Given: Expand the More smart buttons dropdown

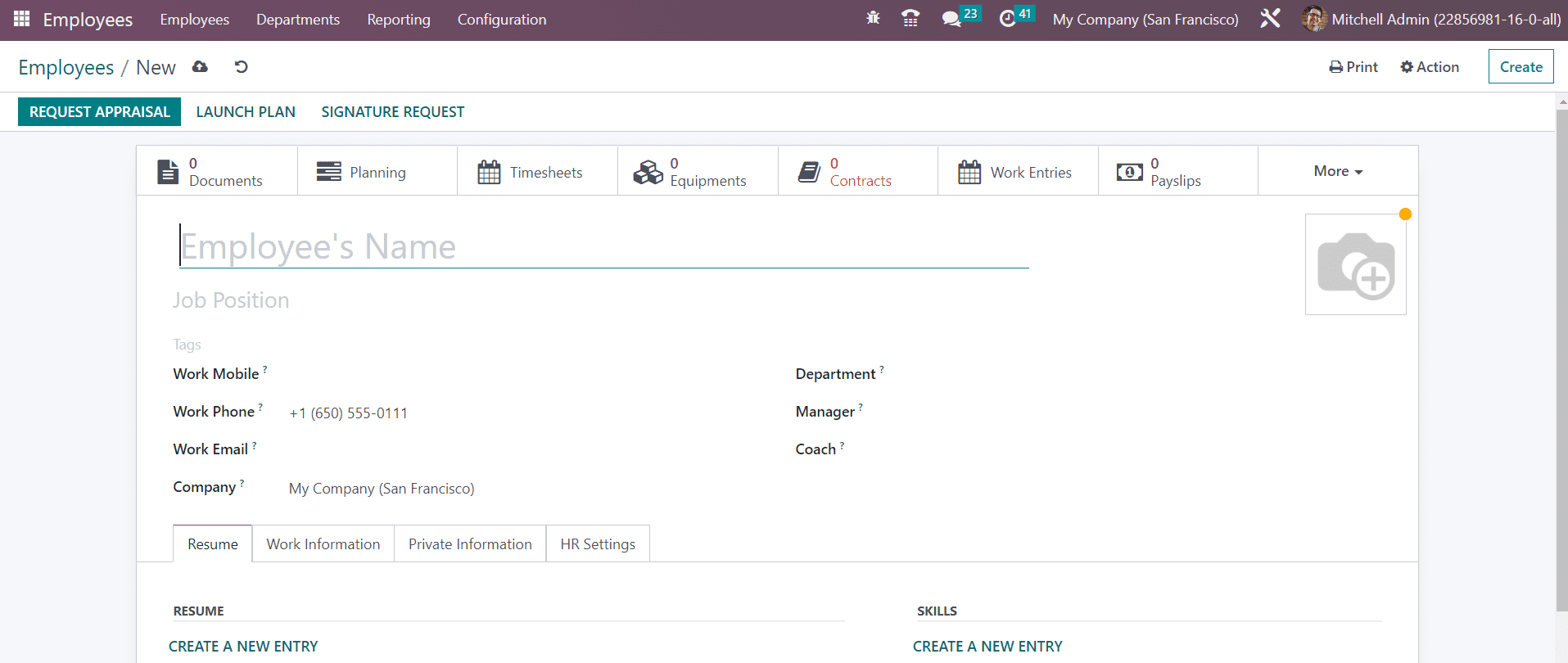Looking at the screenshot, I should [x=1337, y=171].
